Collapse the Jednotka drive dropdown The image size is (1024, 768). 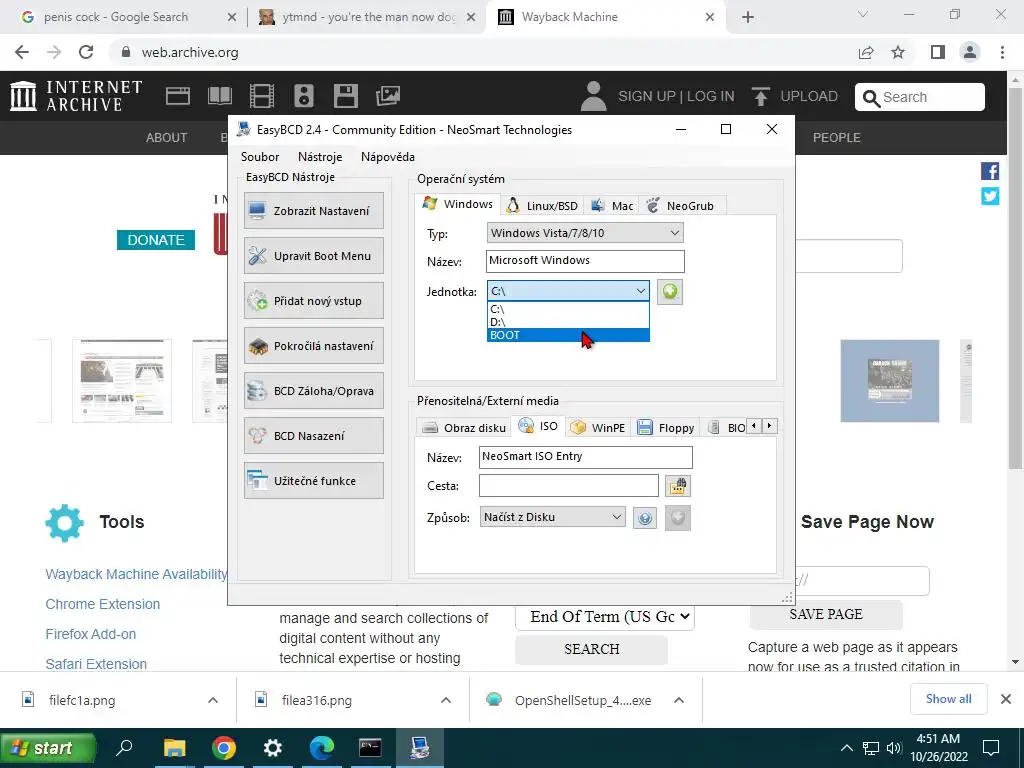tap(569, 291)
